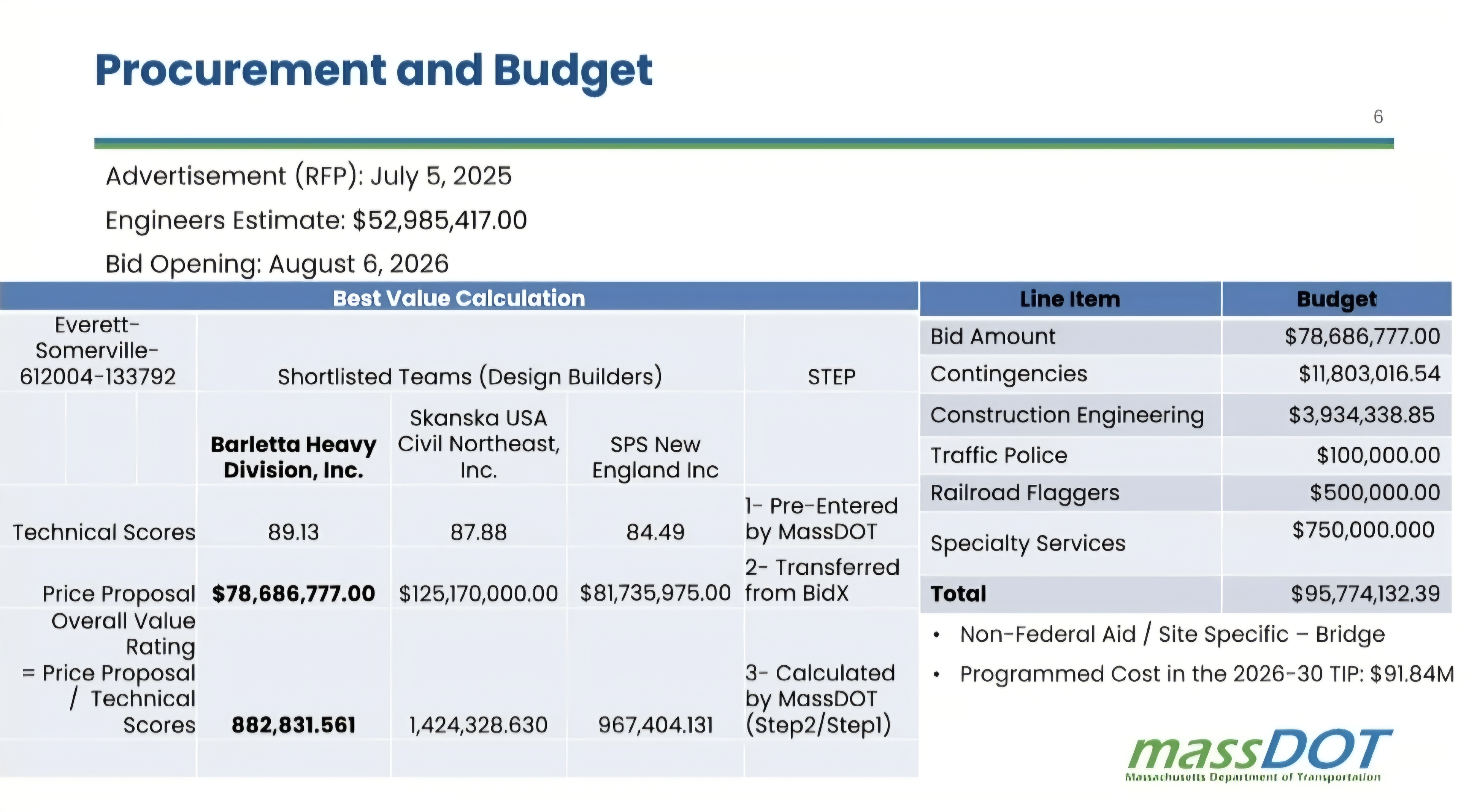This screenshot has width=1469, height=812.
Task: Select the 'Line Item' column header
Action: [1070, 300]
